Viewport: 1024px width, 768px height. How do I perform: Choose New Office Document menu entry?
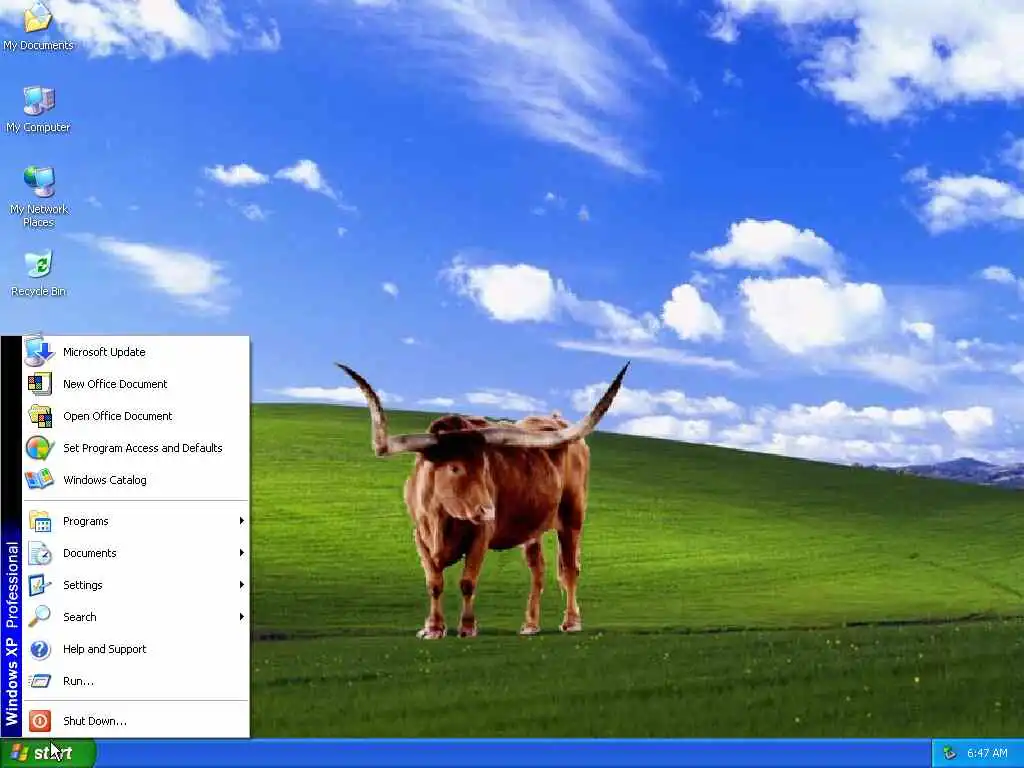coord(136,383)
